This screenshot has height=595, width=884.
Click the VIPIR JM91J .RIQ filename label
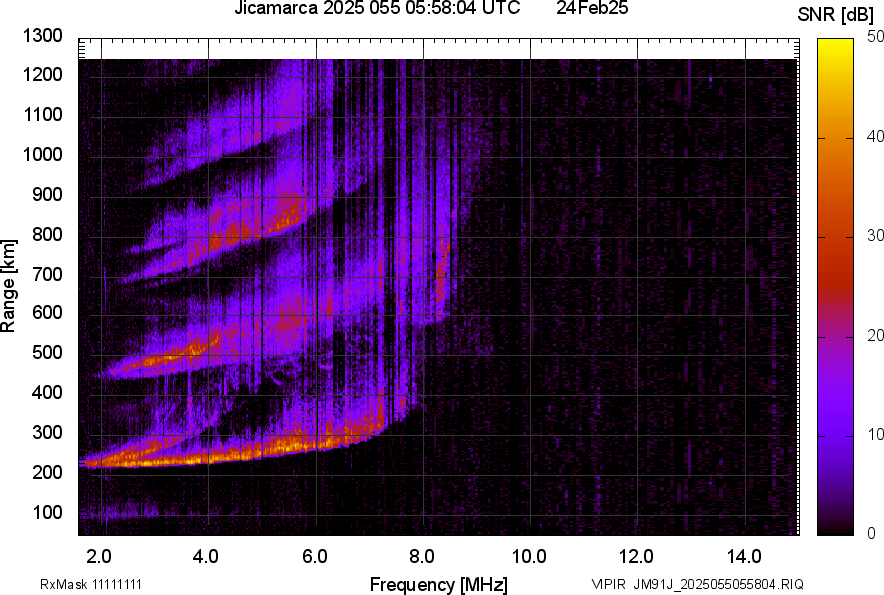[x=696, y=584]
